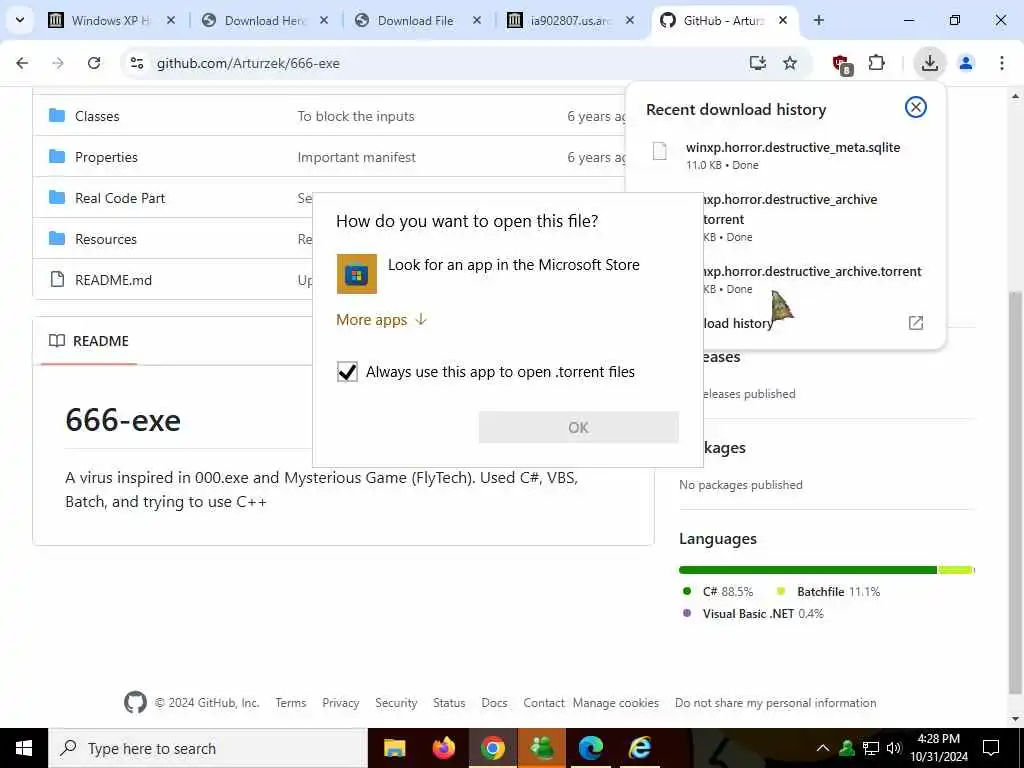Click the green C# portion of language bar
Viewport: 1024px width, 768px height.
coord(808,570)
